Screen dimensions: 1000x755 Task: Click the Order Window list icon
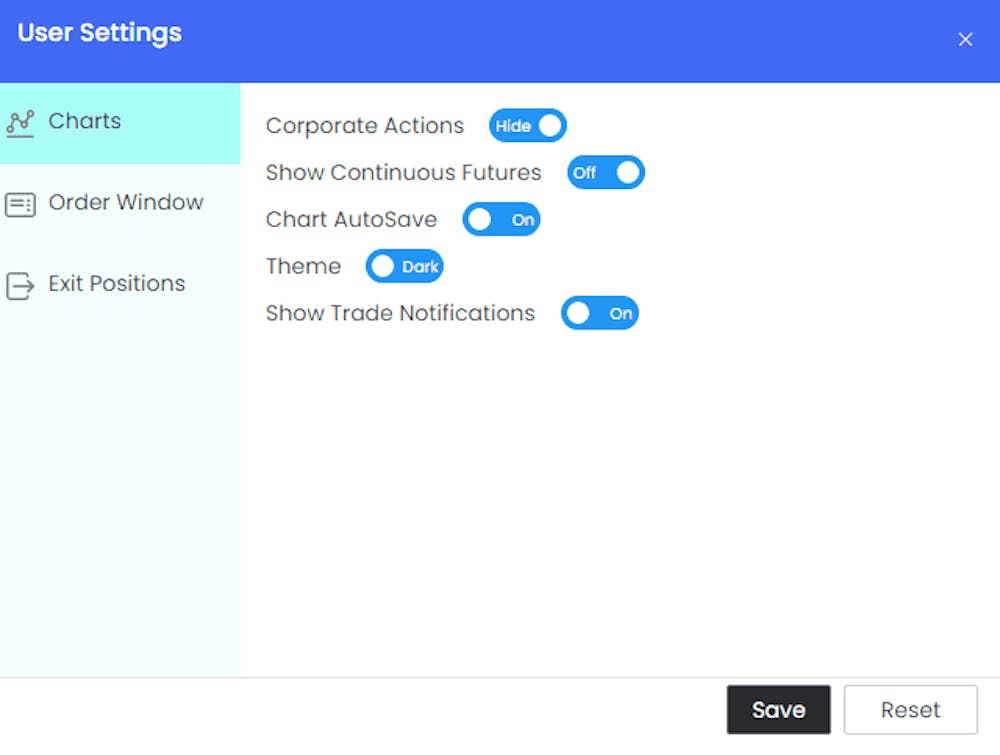click(x=20, y=204)
